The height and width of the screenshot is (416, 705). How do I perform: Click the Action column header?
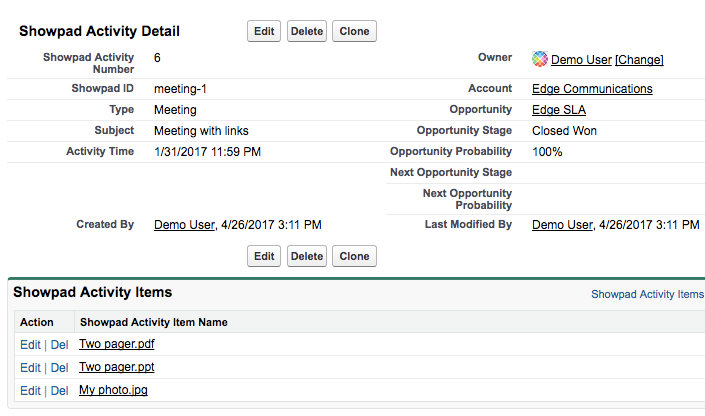(36, 322)
